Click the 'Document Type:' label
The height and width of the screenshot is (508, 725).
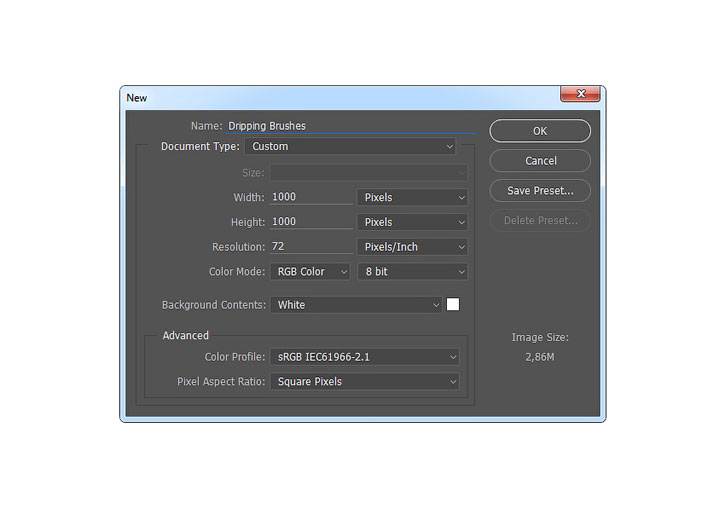tap(200, 147)
